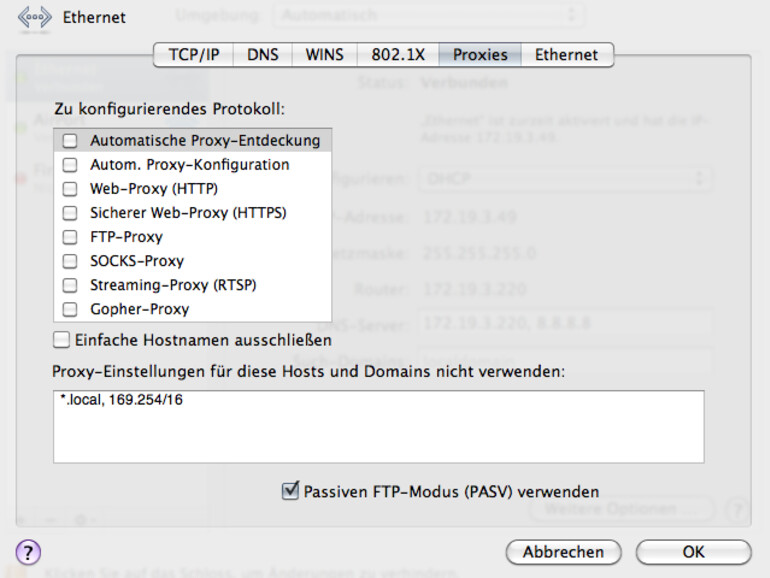Image resolution: width=770 pixels, height=578 pixels.
Task: Enable the FTP-Proxy checkbox
Action: tap(70, 237)
